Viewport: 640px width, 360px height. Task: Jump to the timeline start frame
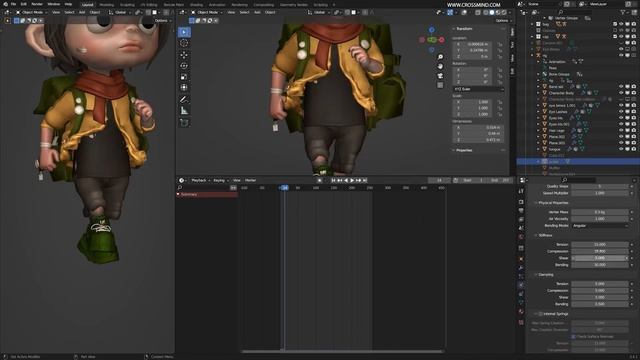[x=333, y=180]
